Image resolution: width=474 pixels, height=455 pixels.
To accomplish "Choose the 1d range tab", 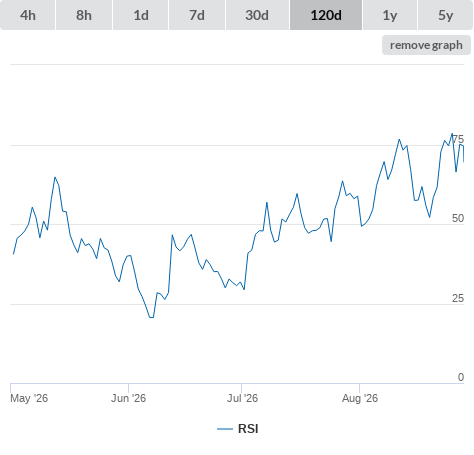I will (141, 15).
